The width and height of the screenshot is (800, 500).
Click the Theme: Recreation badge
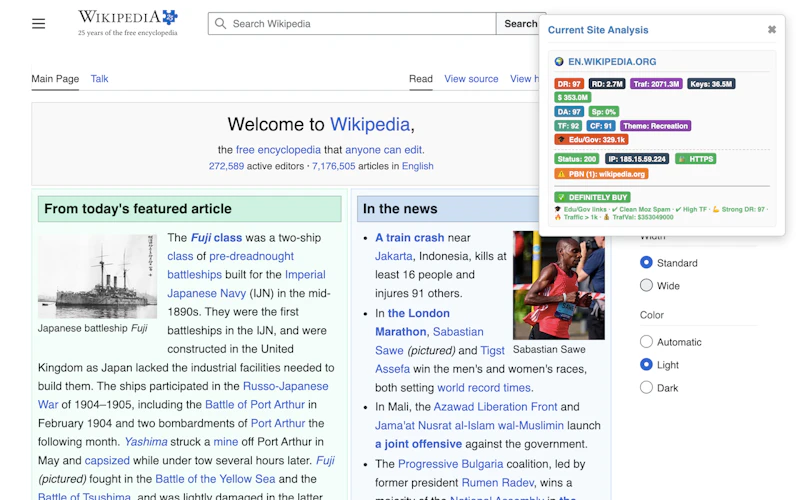656,126
